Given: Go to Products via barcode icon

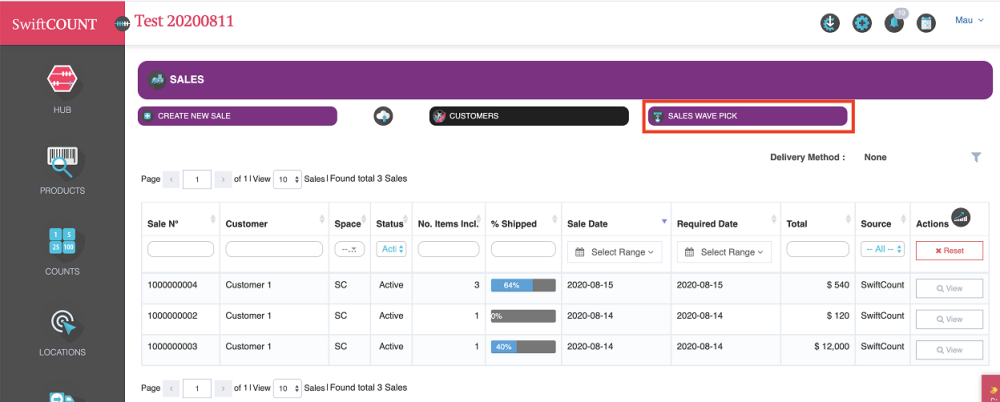Looking at the screenshot, I should click(x=62, y=166).
